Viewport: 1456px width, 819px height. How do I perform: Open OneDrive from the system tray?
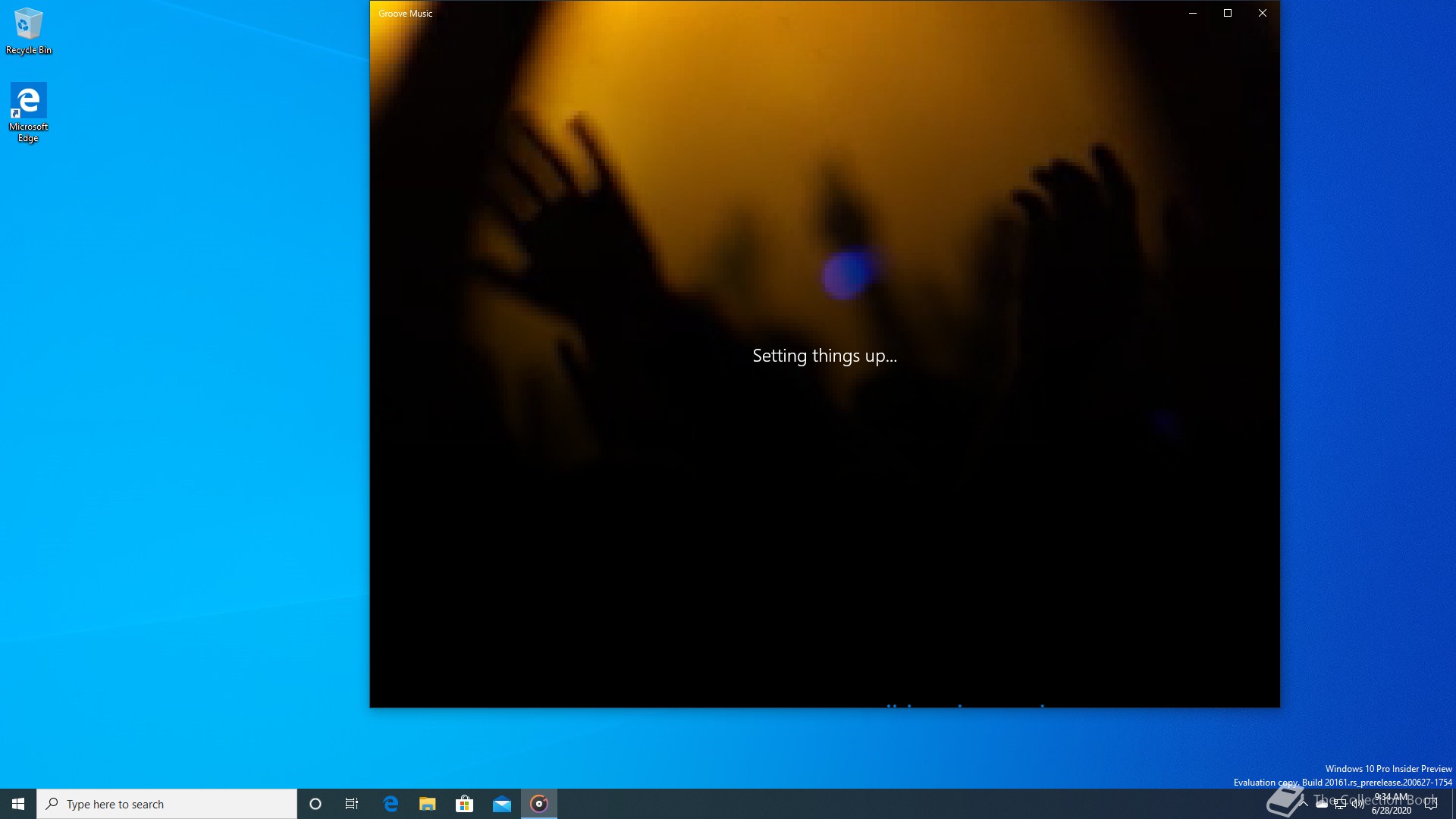coord(1322,804)
